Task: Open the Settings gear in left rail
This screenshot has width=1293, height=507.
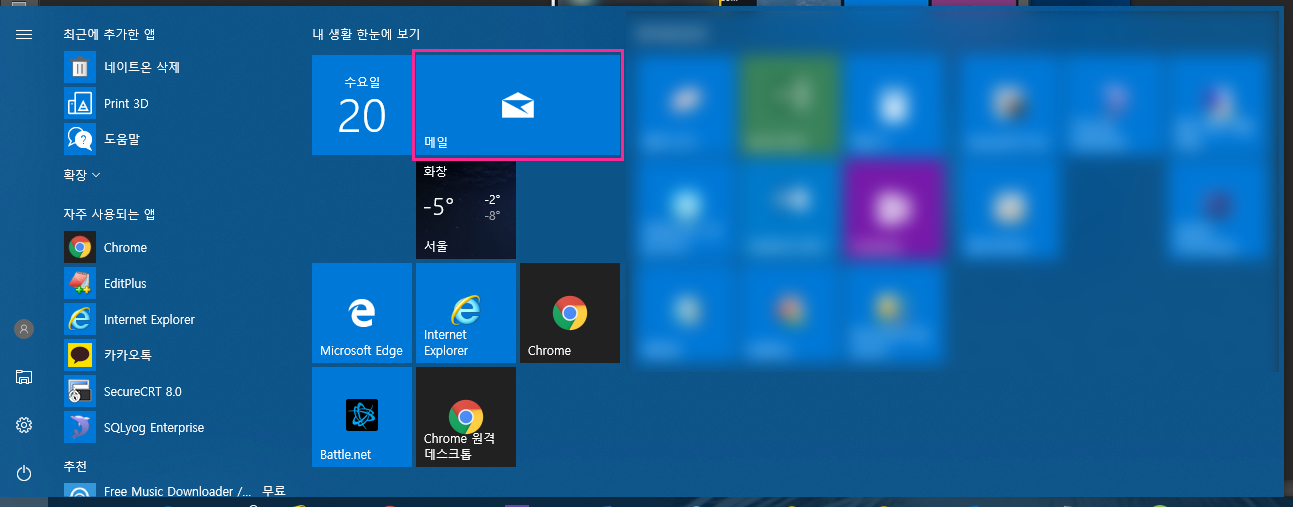Action: pos(24,425)
